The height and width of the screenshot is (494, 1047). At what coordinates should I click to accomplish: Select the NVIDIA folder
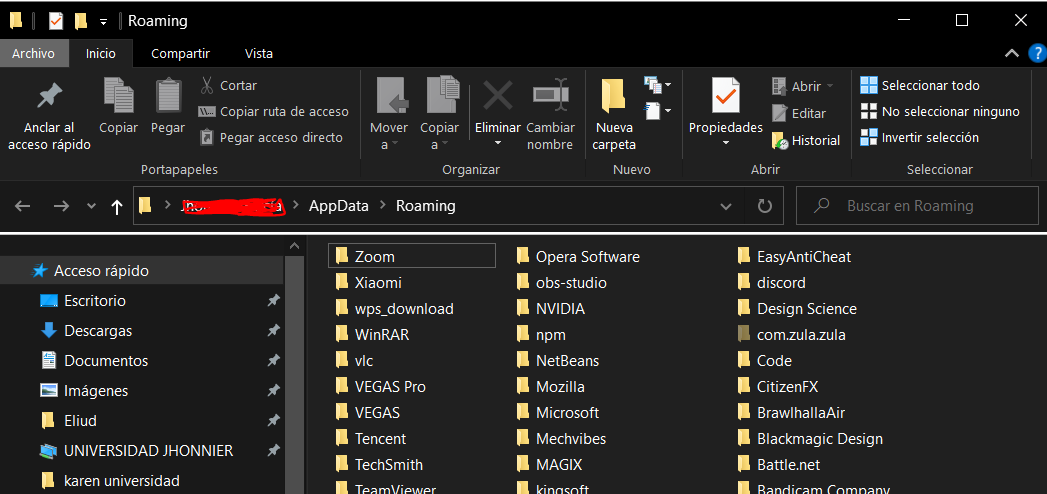click(x=551, y=309)
